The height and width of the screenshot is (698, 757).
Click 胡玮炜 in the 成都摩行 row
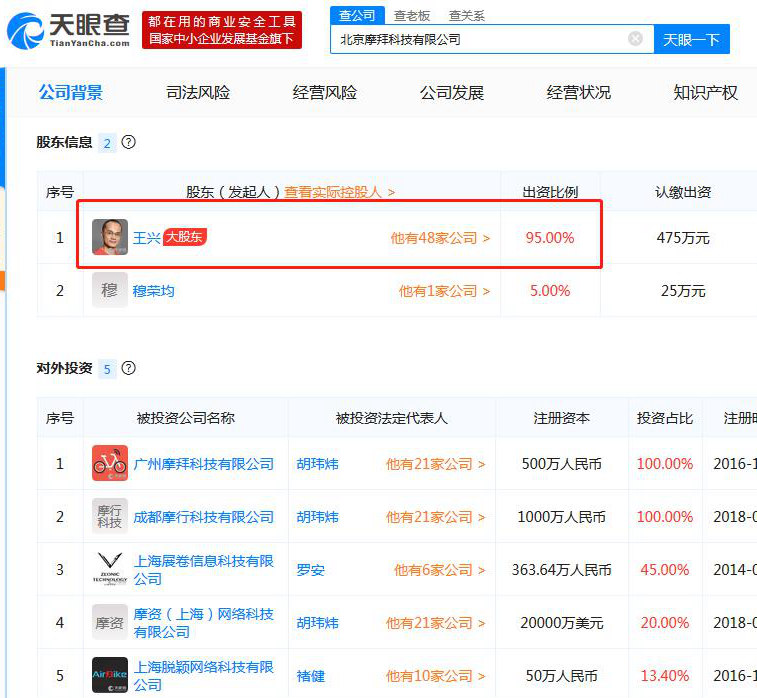pyautogui.click(x=318, y=517)
